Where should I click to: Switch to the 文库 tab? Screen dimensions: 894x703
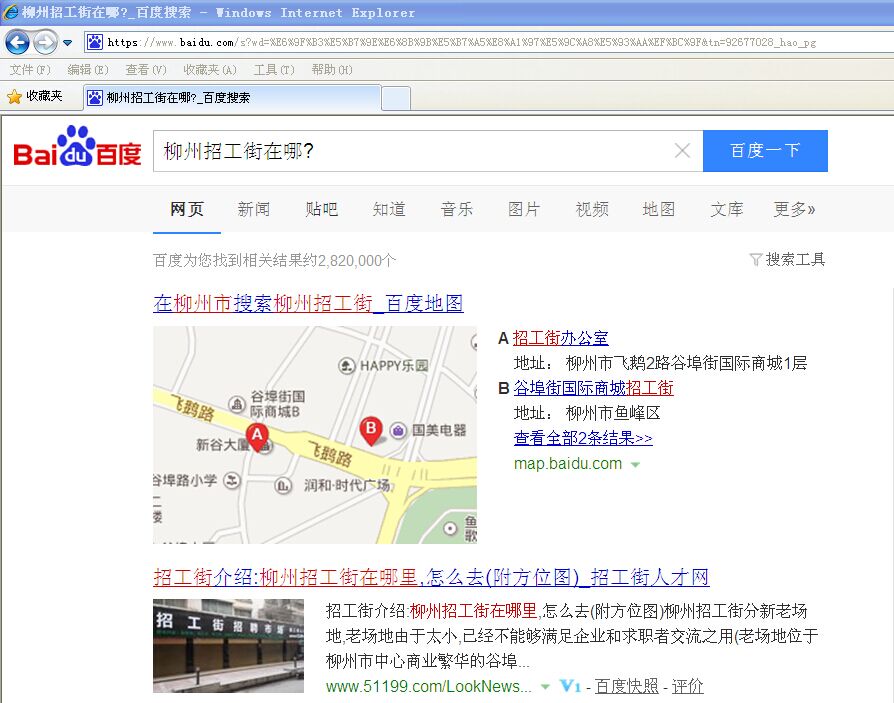tap(727, 209)
